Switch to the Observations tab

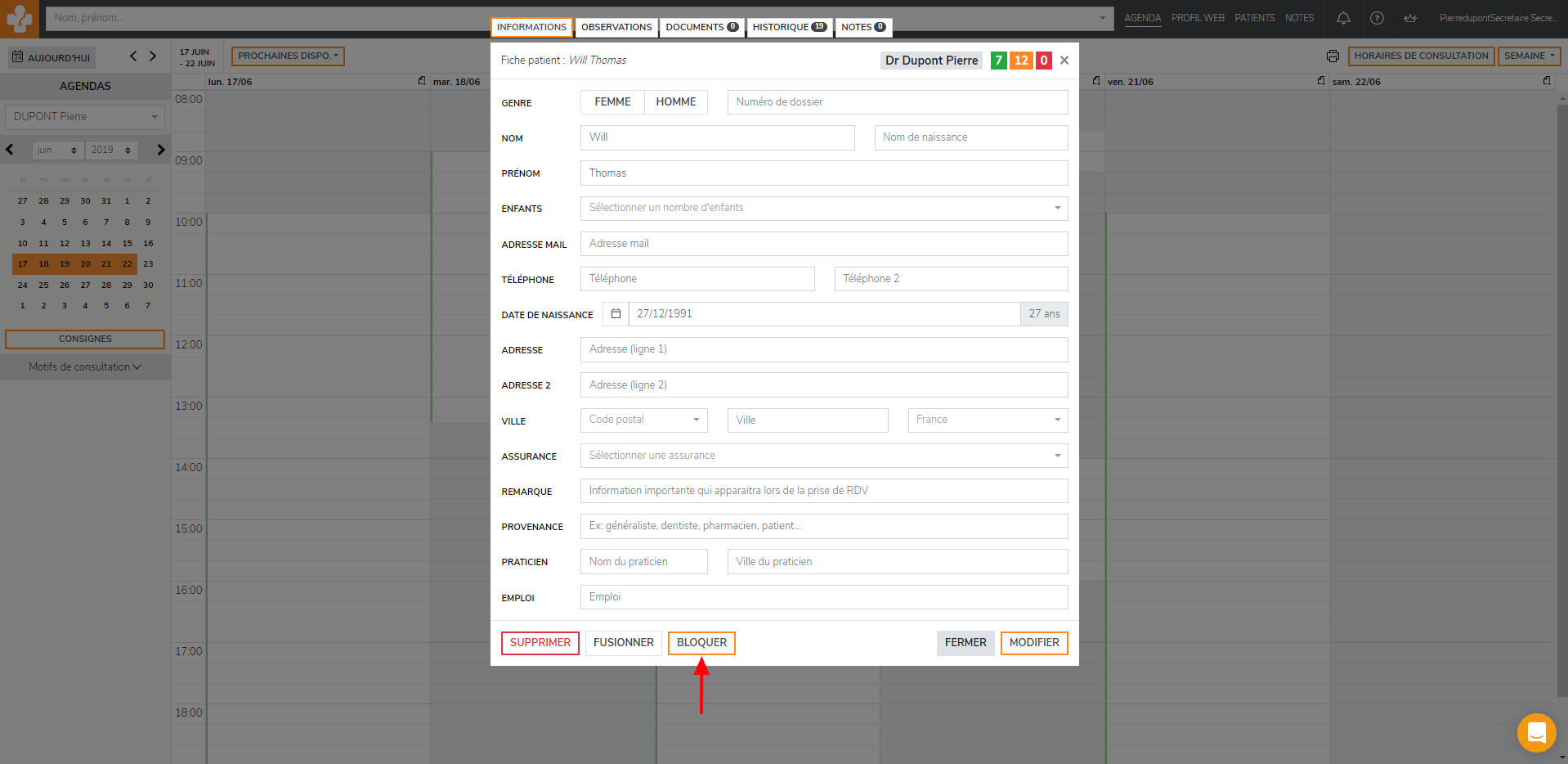coord(616,27)
